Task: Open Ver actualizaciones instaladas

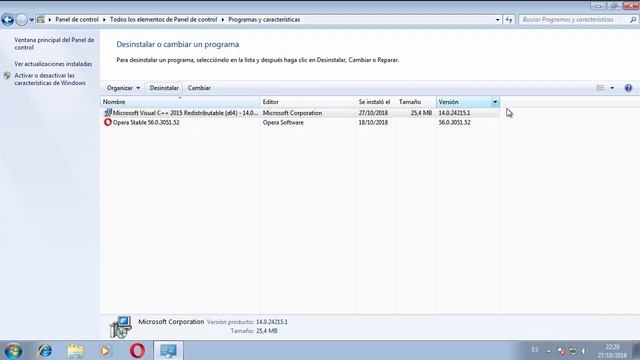Action: tap(53, 64)
